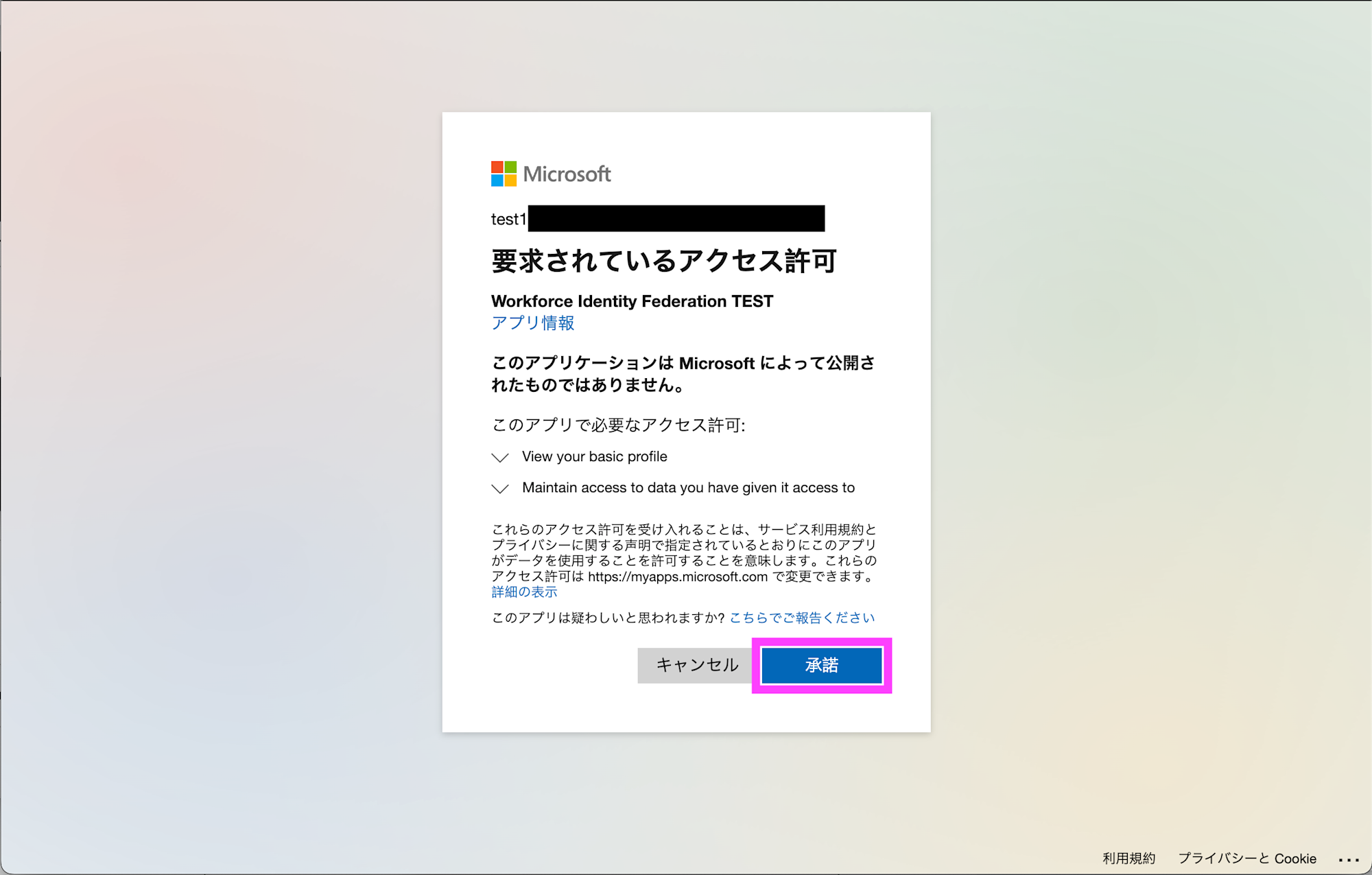
Task: Open the 詳細の表示 show details link
Action: point(524,592)
